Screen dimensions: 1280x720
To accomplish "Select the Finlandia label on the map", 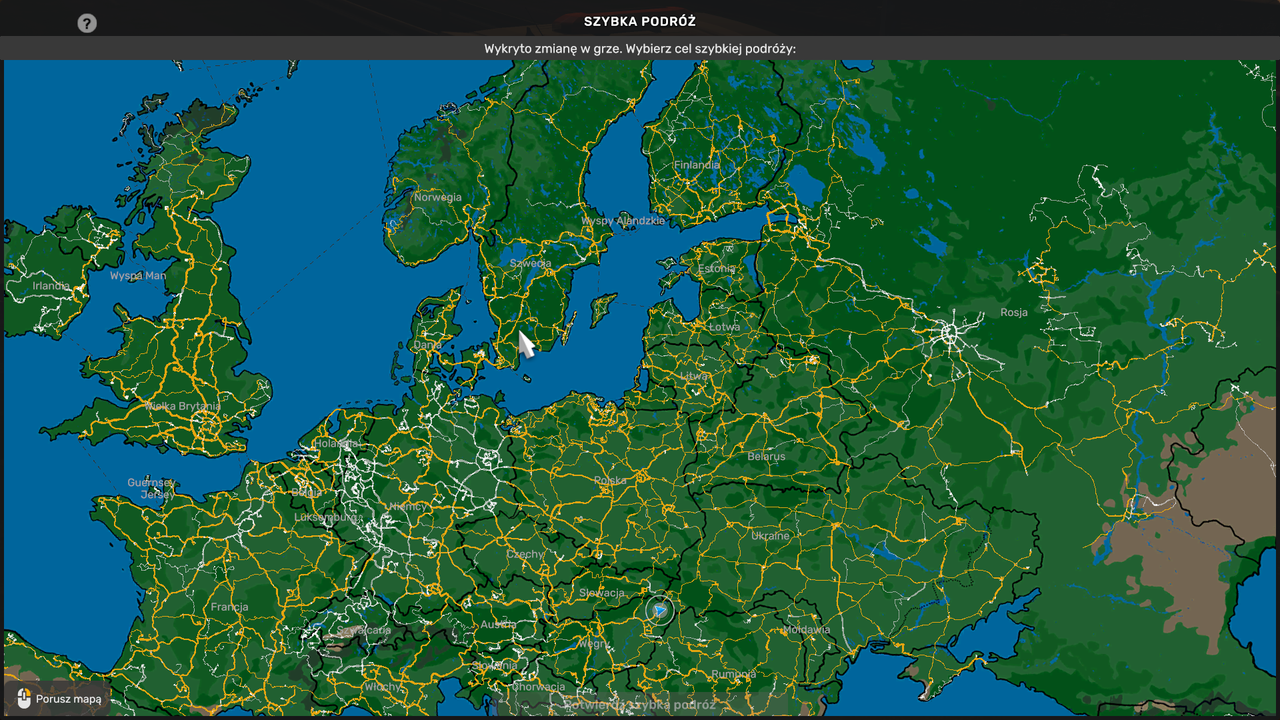I will click(x=697, y=165).
